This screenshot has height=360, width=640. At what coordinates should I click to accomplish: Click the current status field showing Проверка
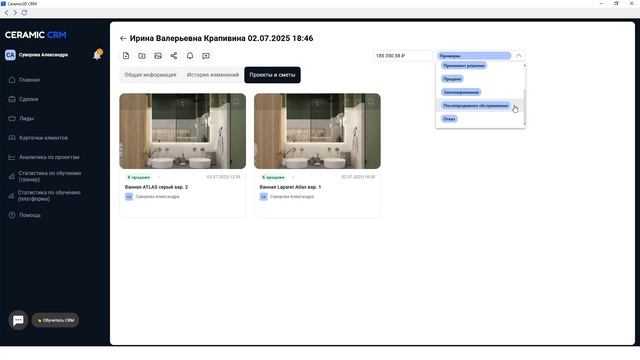coord(473,56)
